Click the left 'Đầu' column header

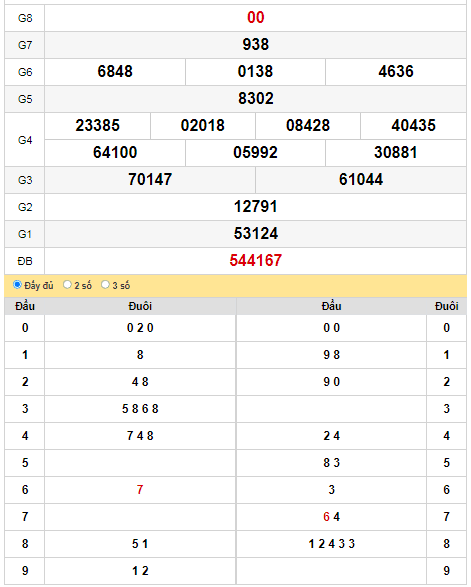(x=25, y=306)
